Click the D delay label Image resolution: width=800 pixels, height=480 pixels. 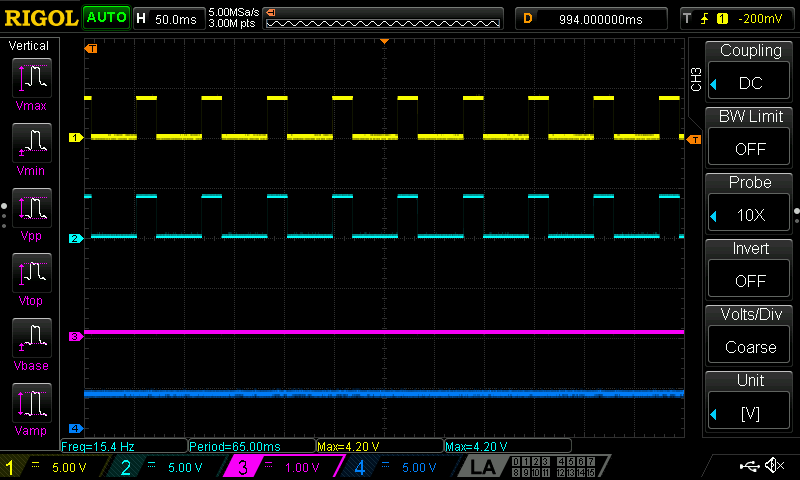528,19
